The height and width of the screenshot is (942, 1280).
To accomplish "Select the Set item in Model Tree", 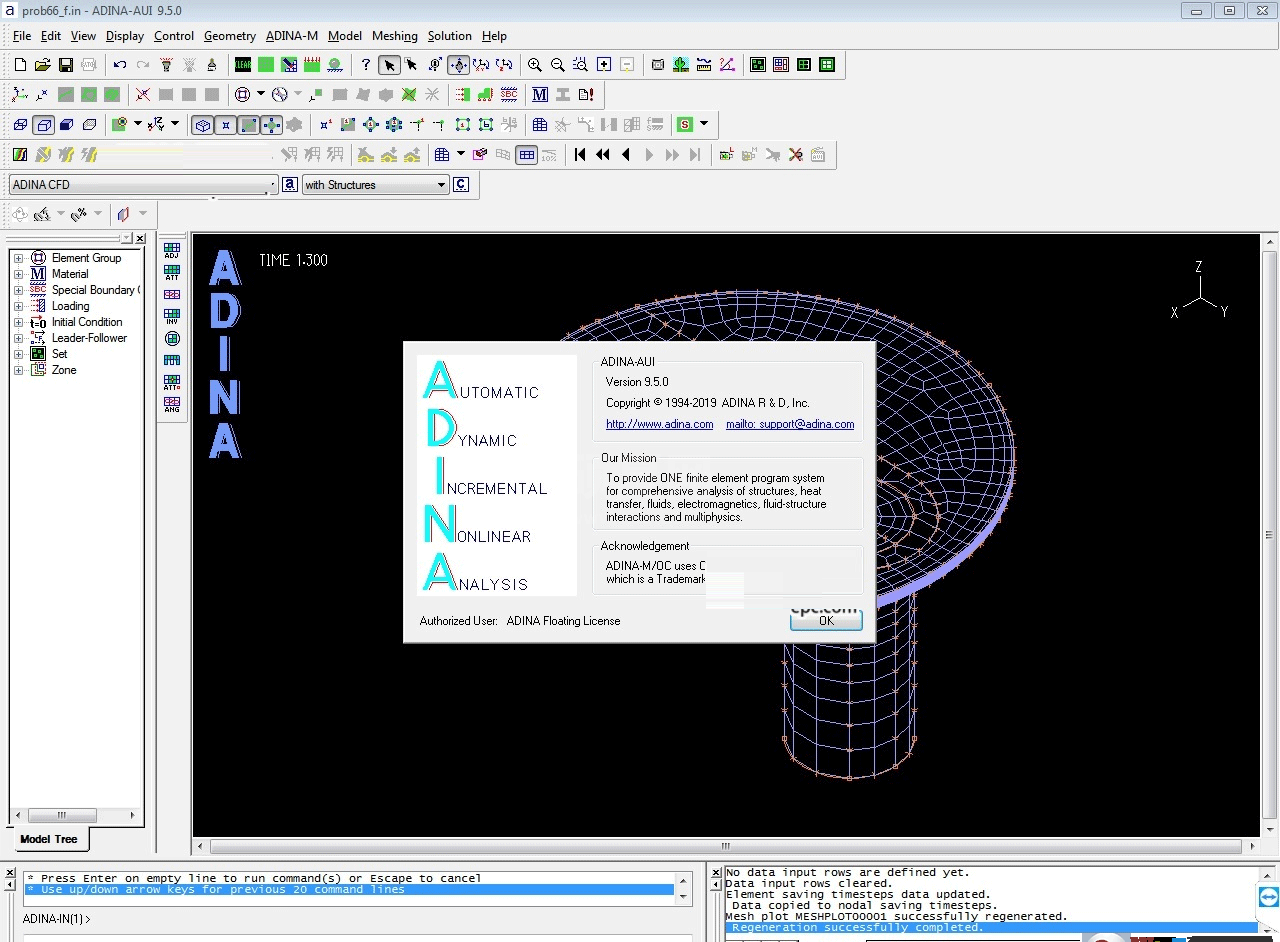I will coord(60,354).
